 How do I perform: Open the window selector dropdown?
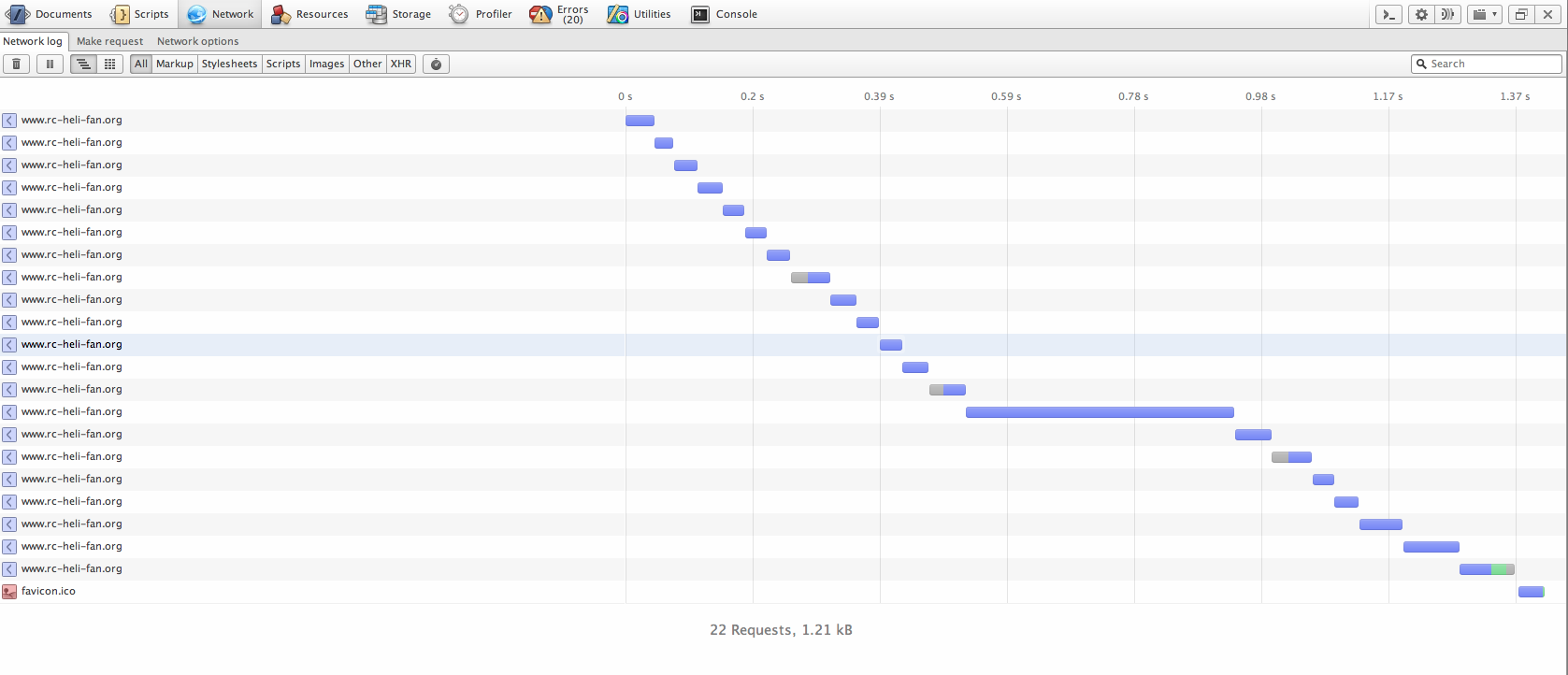click(x=1485, y=14)
